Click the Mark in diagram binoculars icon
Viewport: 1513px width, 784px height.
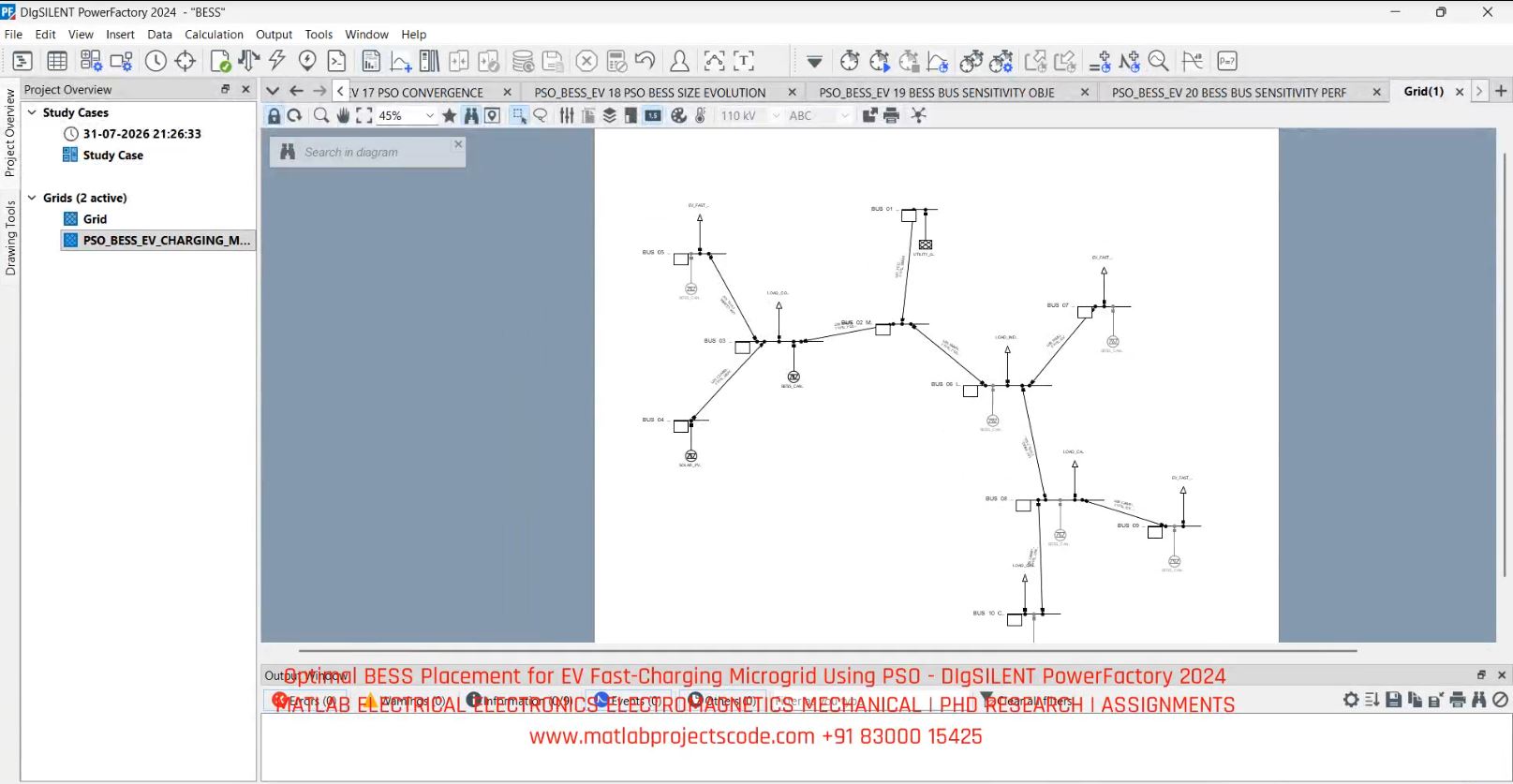(471, 115)
